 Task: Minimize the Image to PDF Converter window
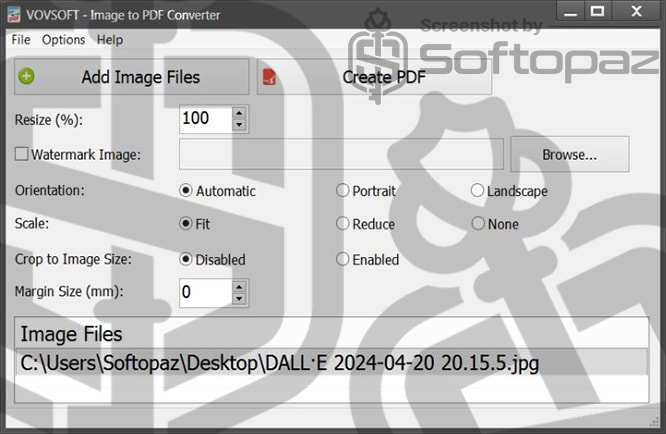[570, 11]
